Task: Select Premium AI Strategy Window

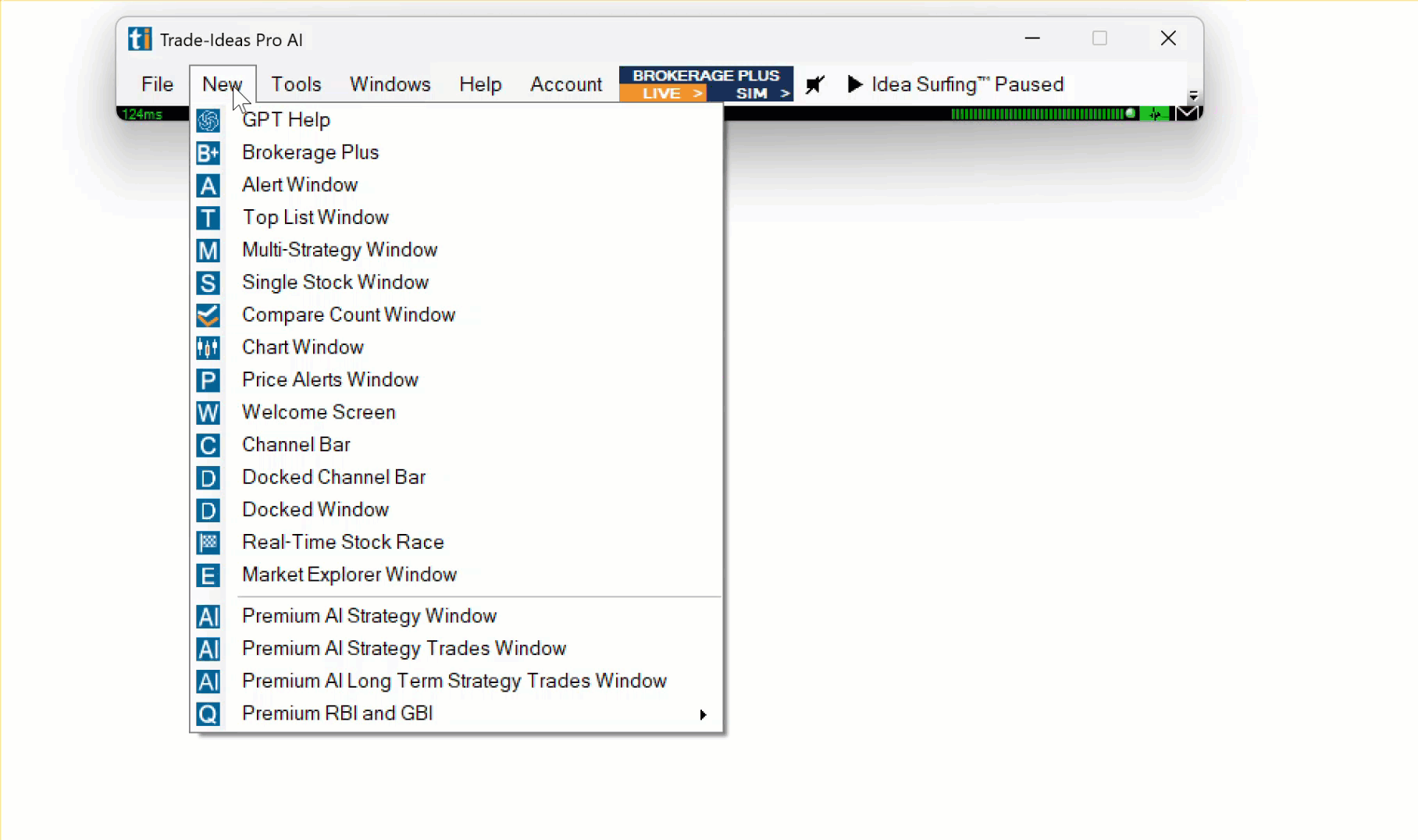Action: (x=457, y=616)
